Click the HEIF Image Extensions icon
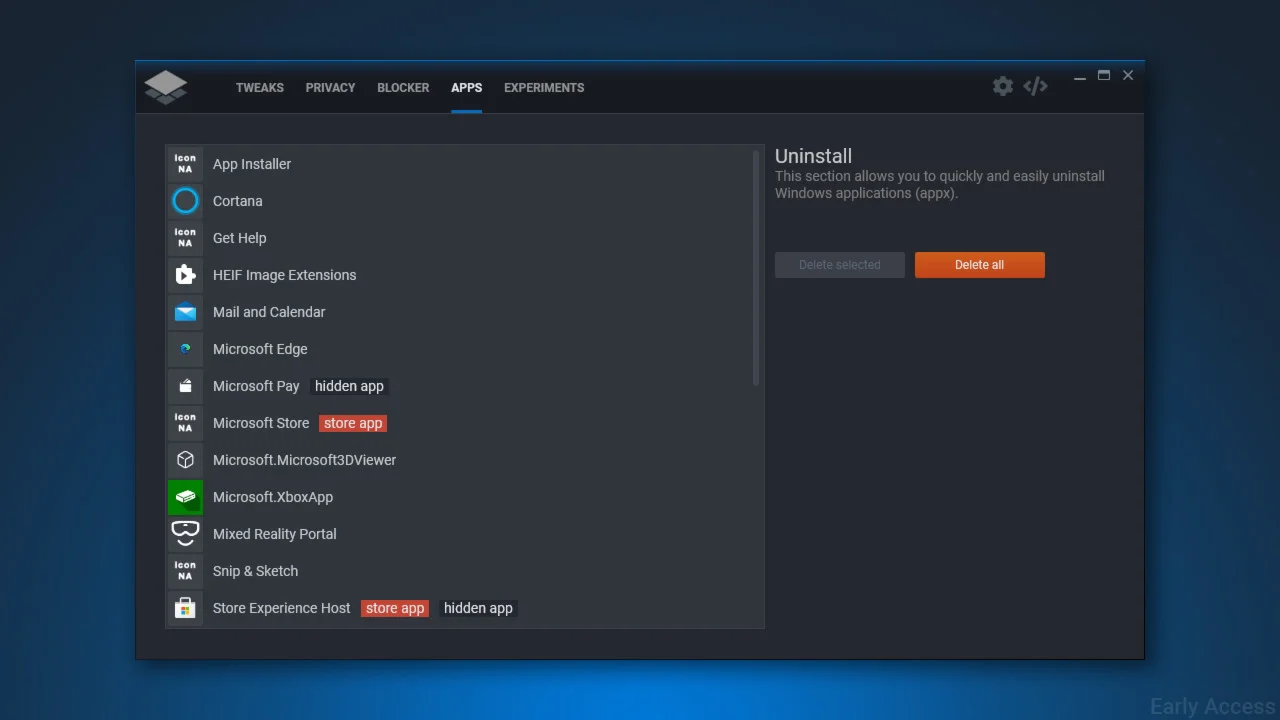 tap(185, 275)
